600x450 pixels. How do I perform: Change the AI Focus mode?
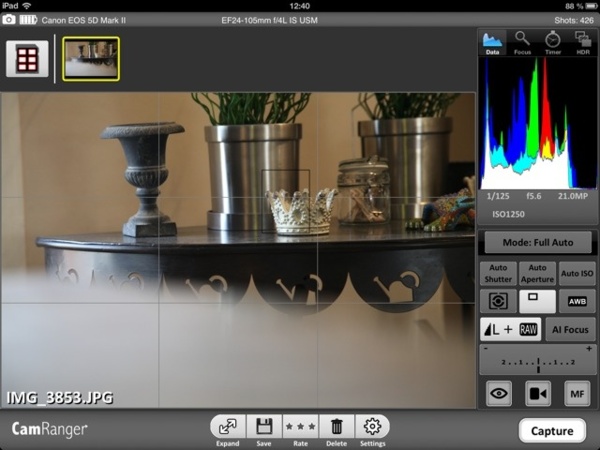[x=570, y=329]
